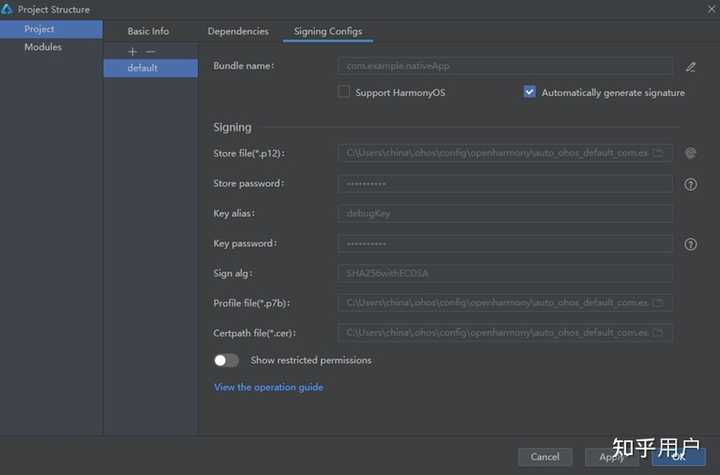Screen dimensions: 720x475
Task: Add a new signing config with plus icon
Action: 132,51
